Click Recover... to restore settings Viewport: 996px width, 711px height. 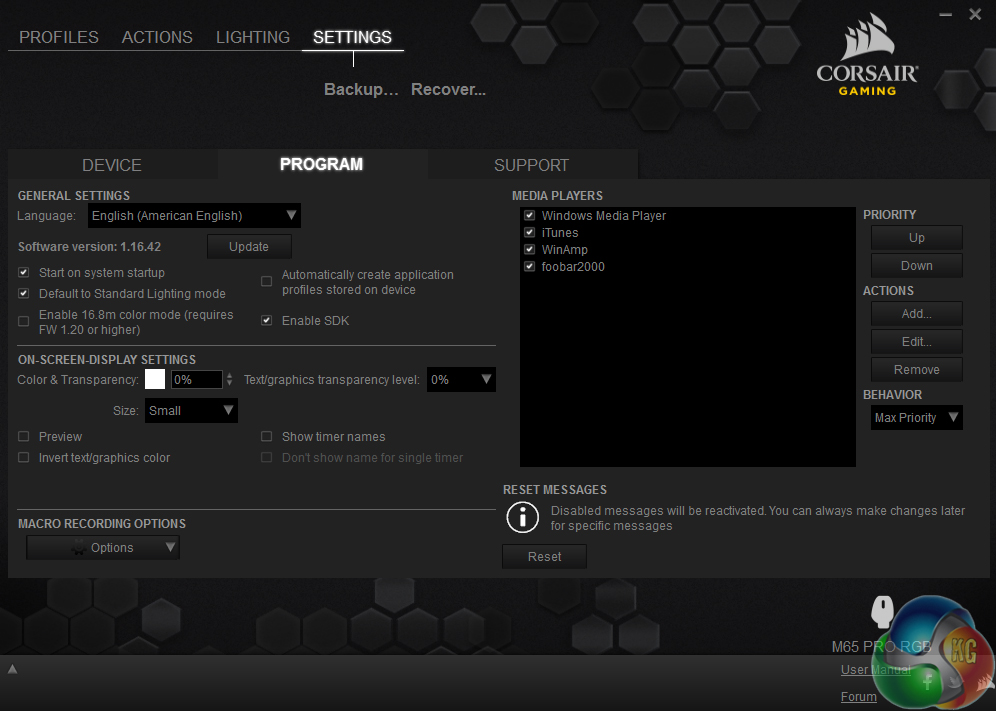pyautogui.click(x=448, y=90)
